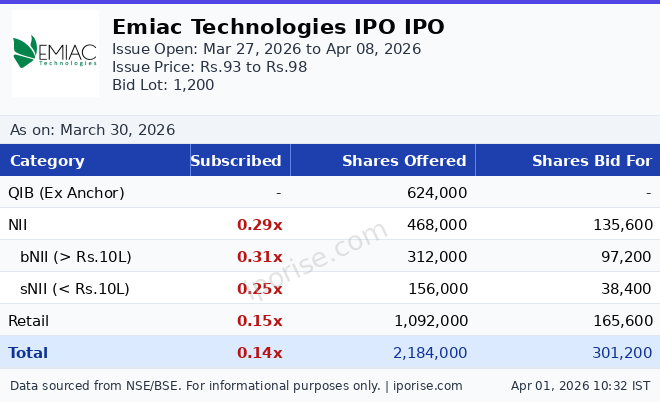
Task: Click the Category column header
Action: [x=47, y=161]
